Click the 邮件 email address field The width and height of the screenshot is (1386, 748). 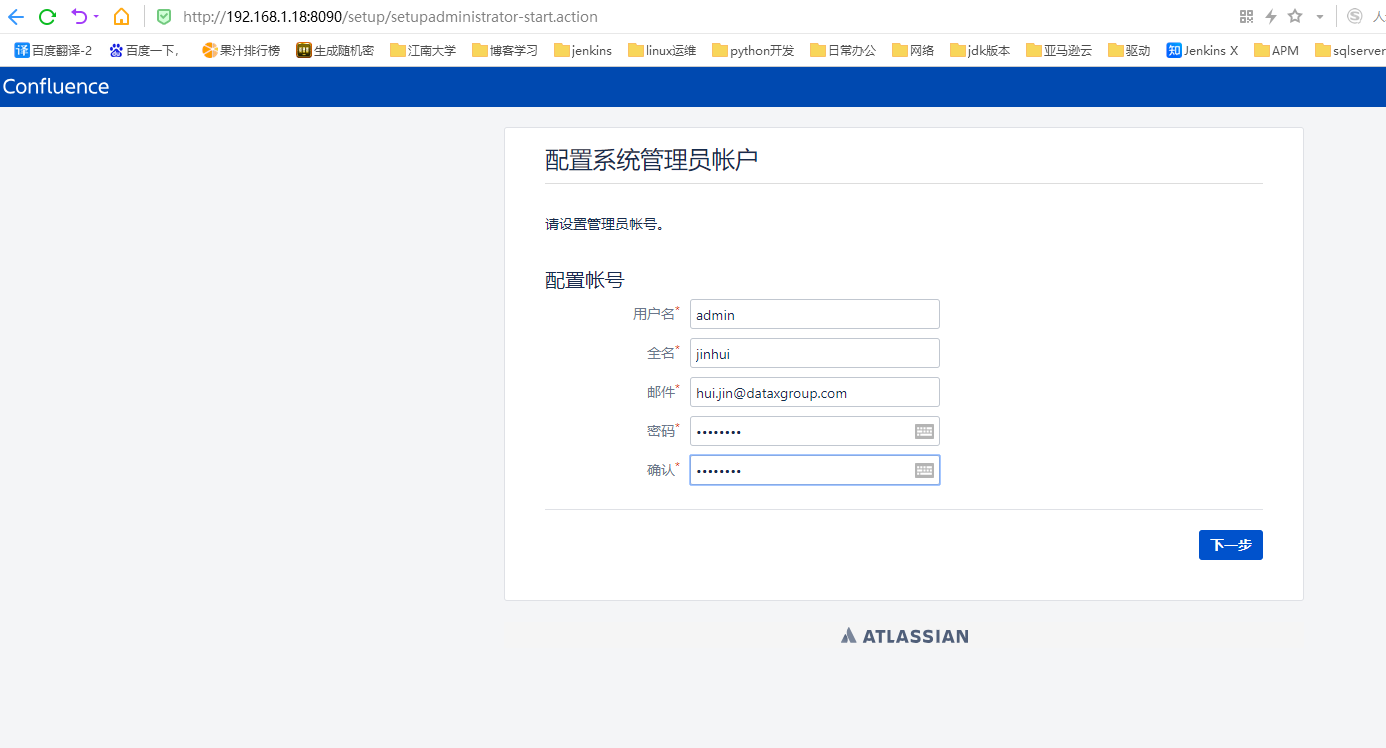tap(815, 392)
